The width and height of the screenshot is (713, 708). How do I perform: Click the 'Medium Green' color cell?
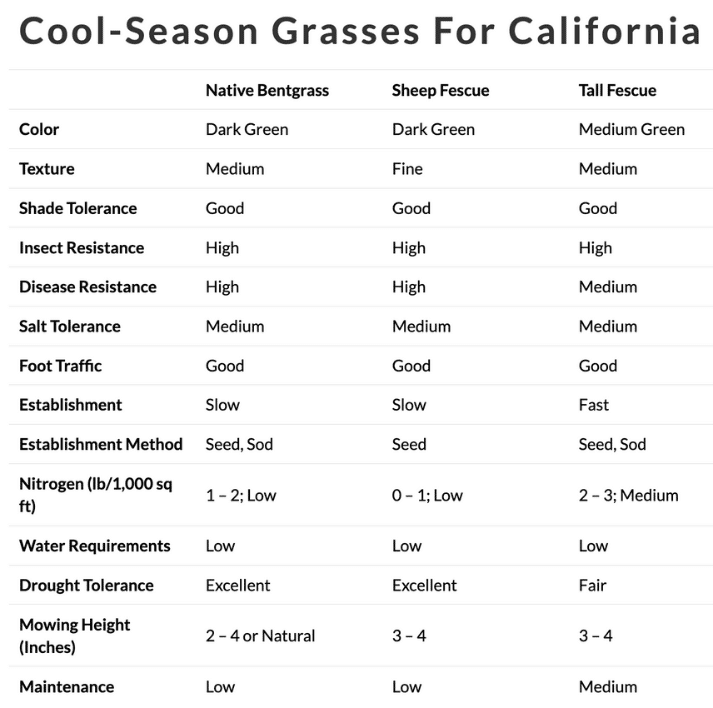pyautogui.click(x=632, y=129)
